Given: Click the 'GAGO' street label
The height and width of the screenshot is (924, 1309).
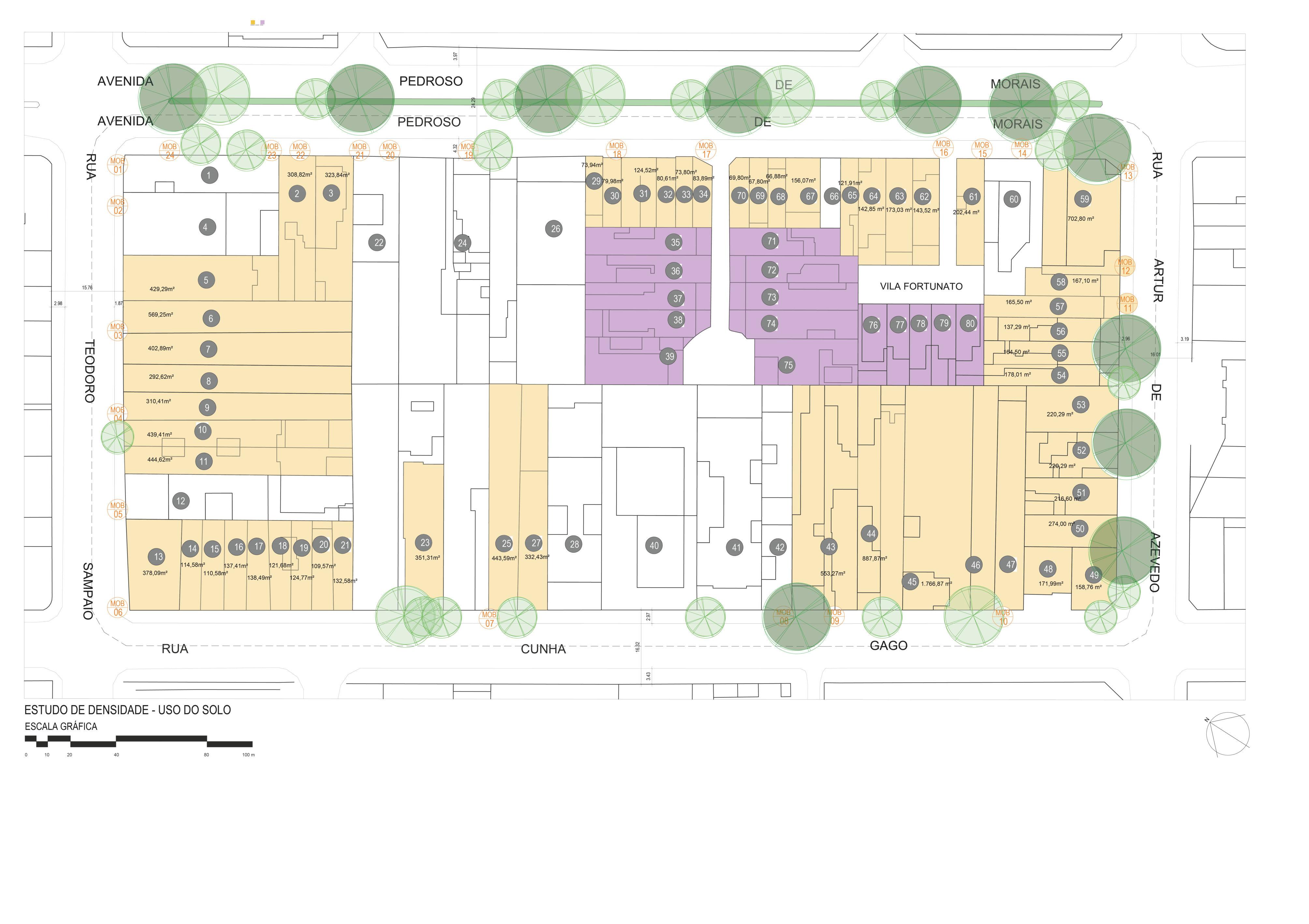Looking at the screenshot, I should (888, 646).
